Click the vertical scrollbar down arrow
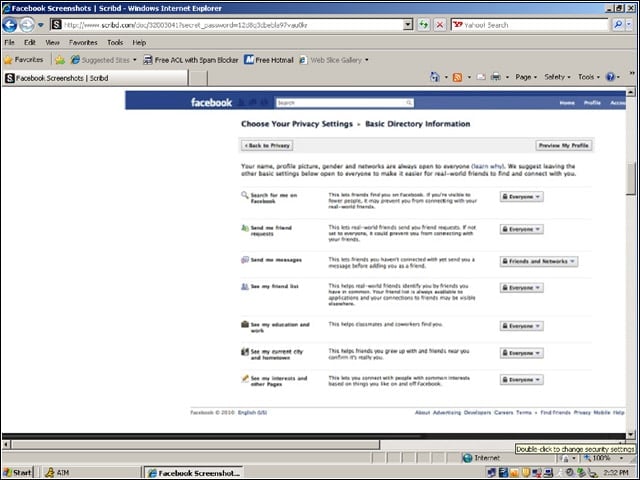This screenshot has width=640, height=480. [x=631, y=434]
